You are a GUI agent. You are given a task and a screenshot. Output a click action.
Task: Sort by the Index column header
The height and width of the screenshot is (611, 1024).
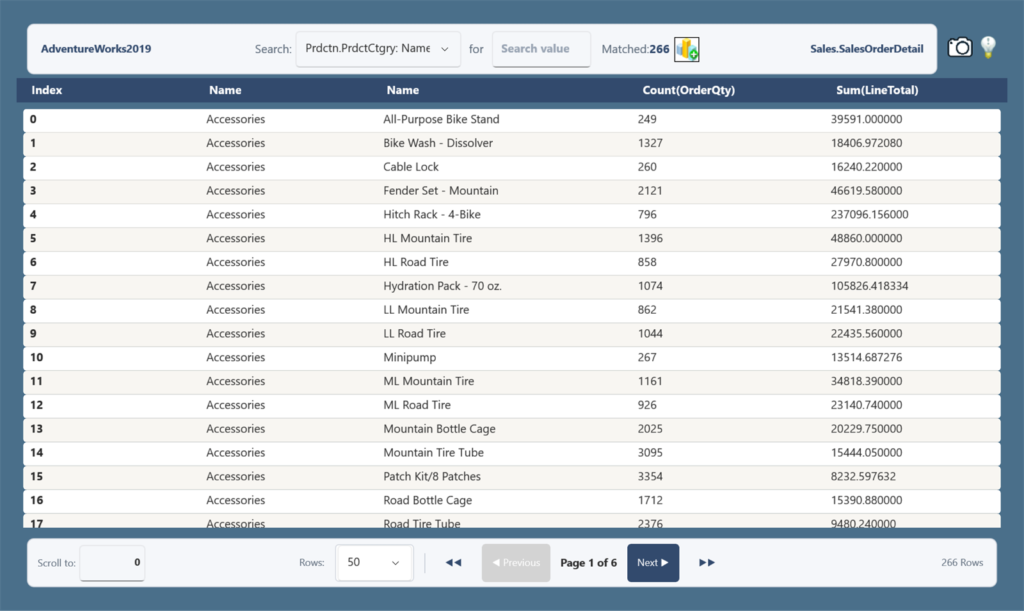[x=47, y=90]
